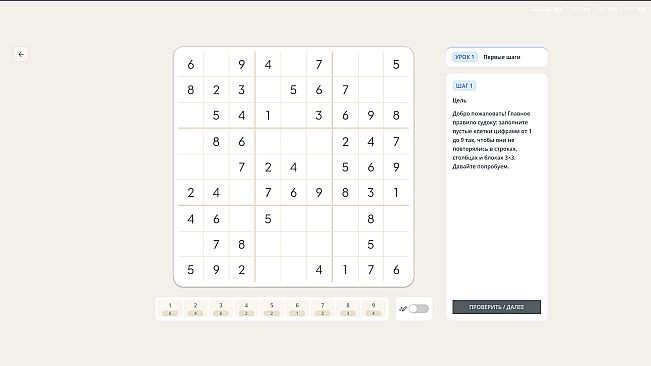651x366 pixels.
Task: Click the 6 in the bottom-right grid corner
Action: click(396, 270)
